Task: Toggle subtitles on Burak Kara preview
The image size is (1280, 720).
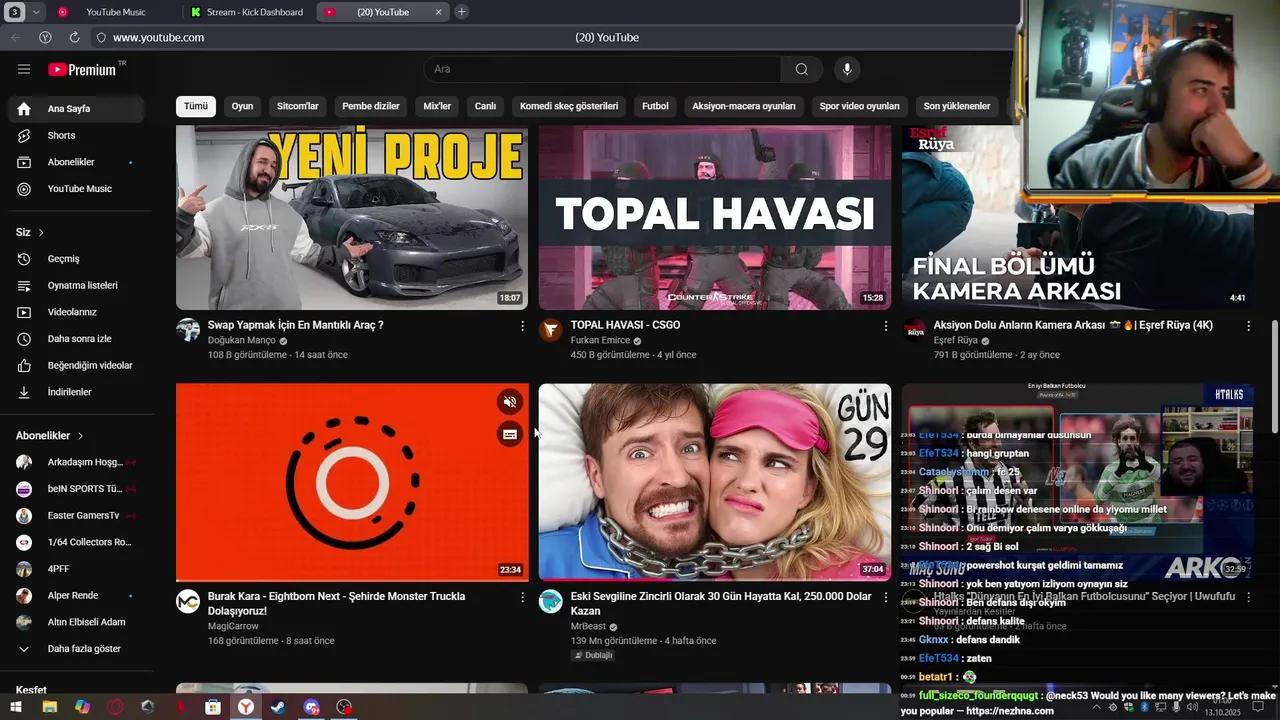Action: 510,434
